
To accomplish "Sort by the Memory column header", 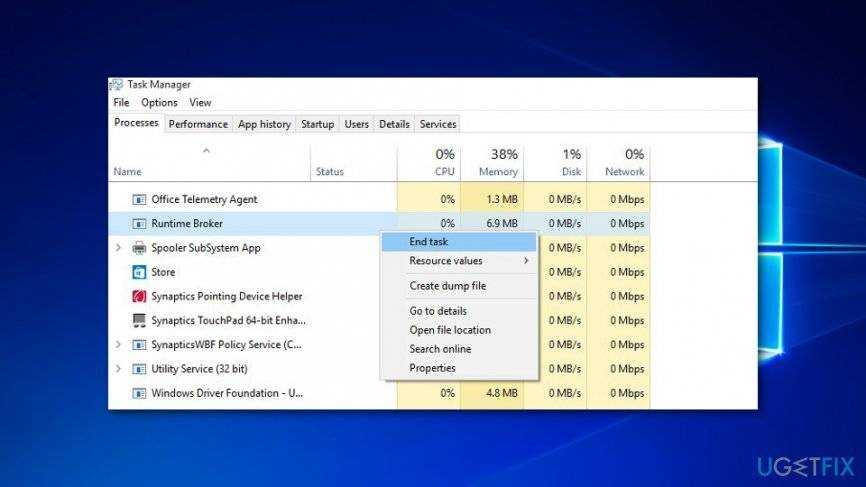I will [498, 172].
